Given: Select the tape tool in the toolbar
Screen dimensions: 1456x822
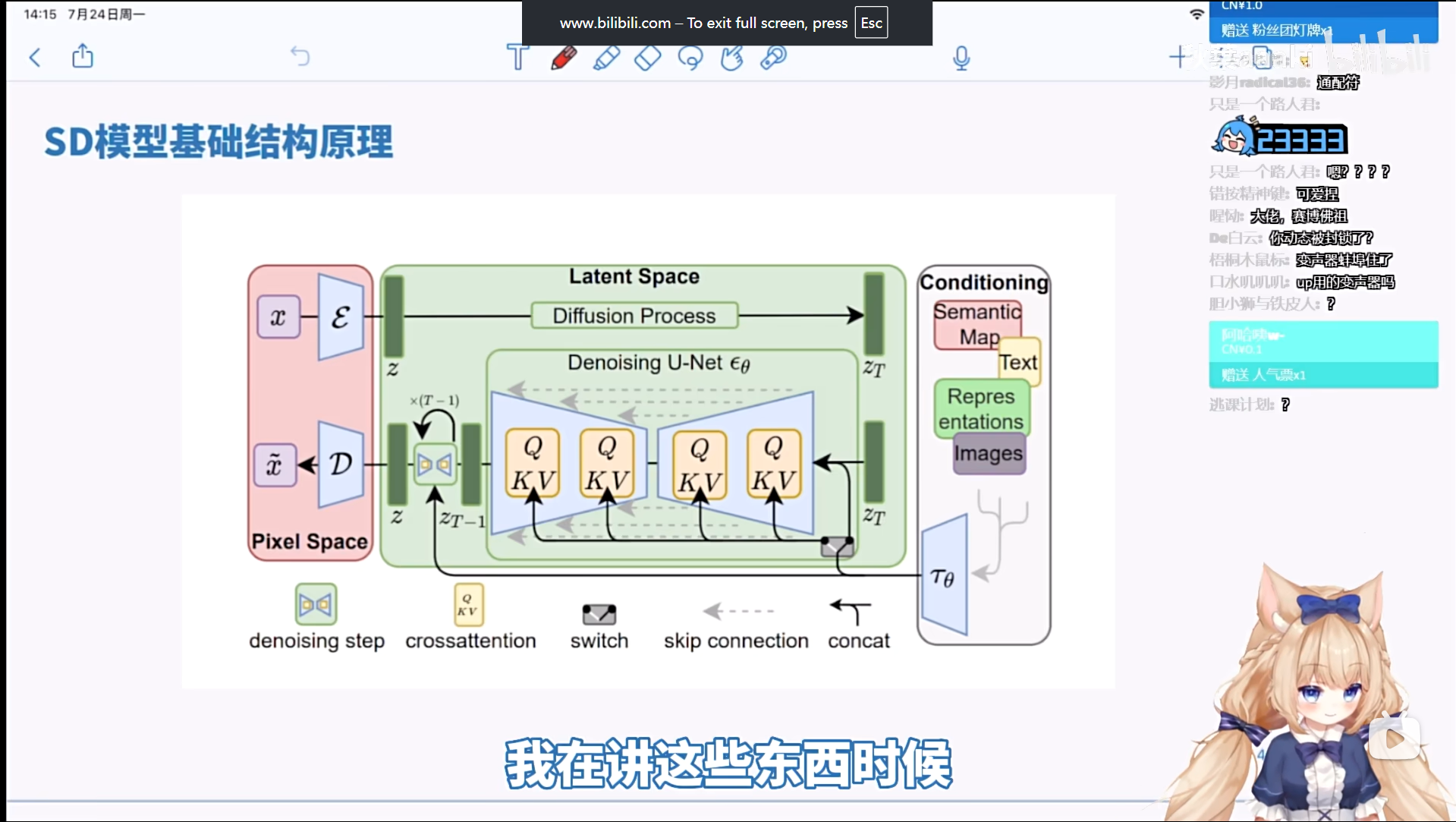Looking at the screenshot, I should pos(772,58).
